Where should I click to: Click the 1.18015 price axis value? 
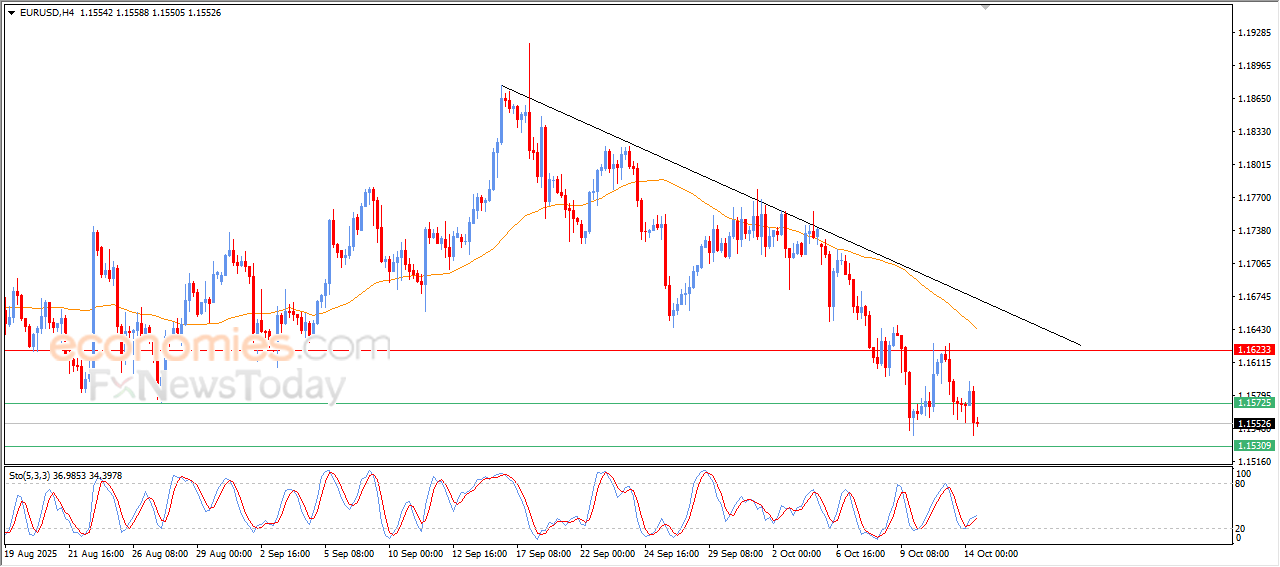(x=1256, y=165)
